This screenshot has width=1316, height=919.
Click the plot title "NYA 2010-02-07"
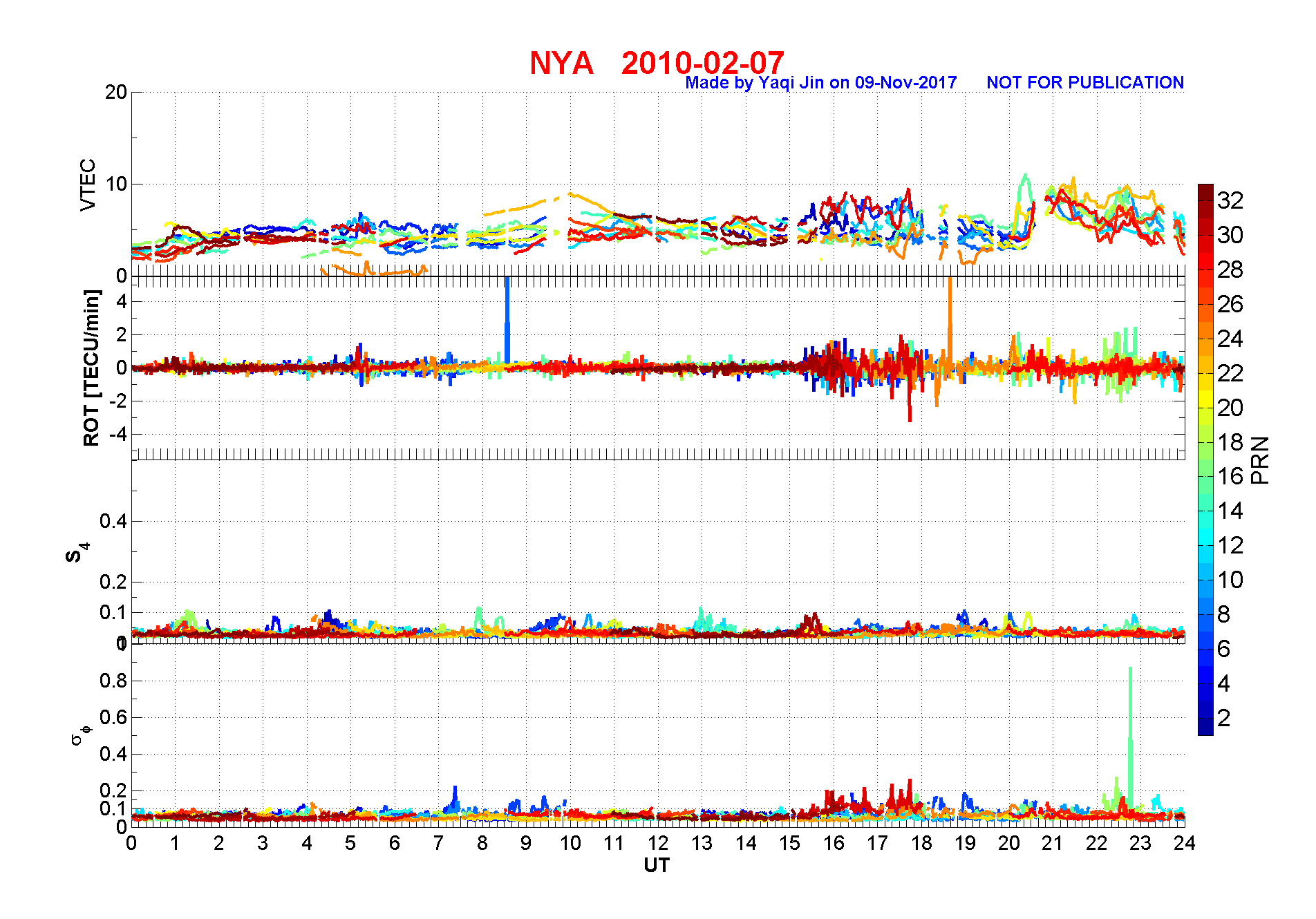657,63
